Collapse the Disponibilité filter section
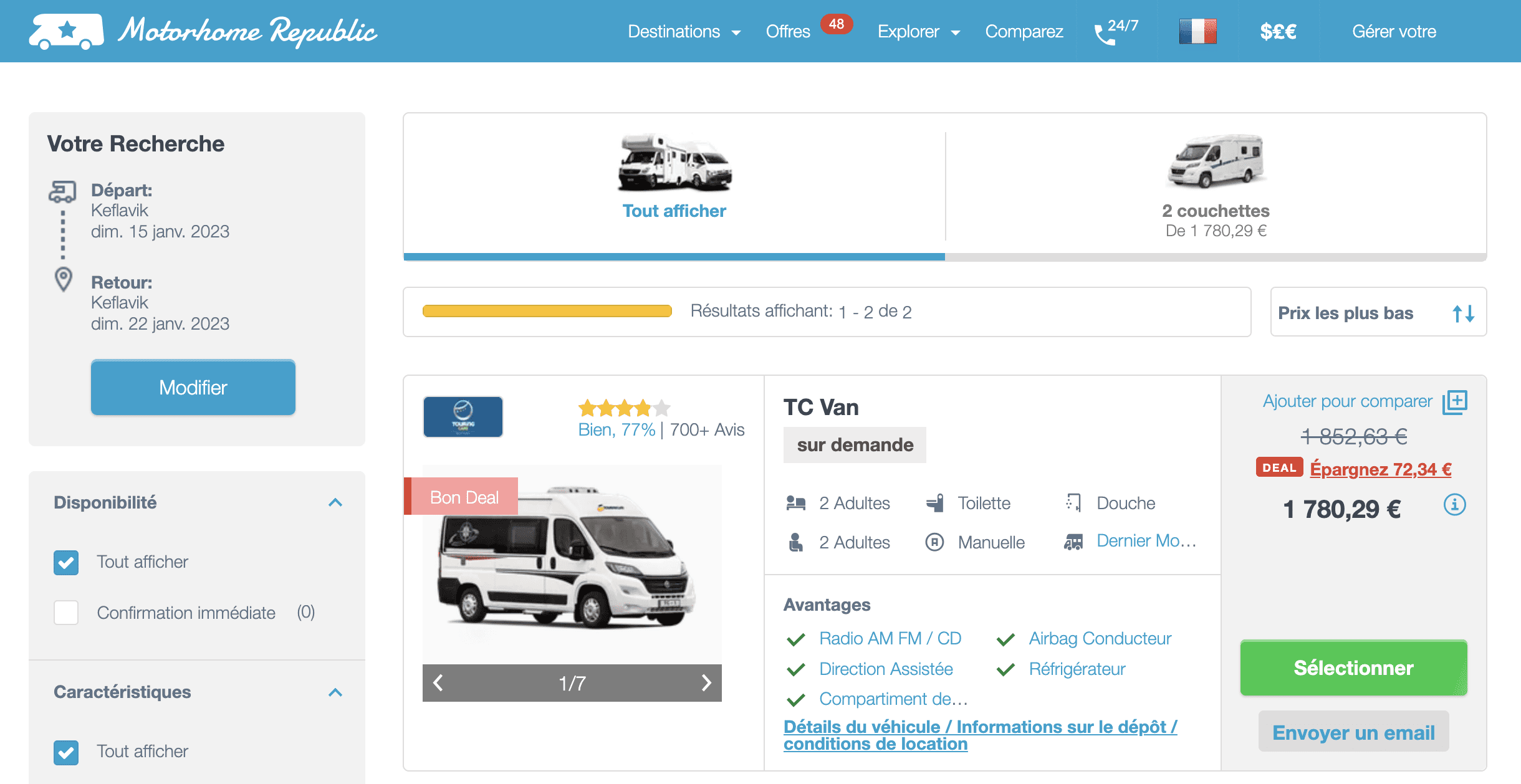The height and width of the screenshot is (784, 1521). click(x=335, y=502)
